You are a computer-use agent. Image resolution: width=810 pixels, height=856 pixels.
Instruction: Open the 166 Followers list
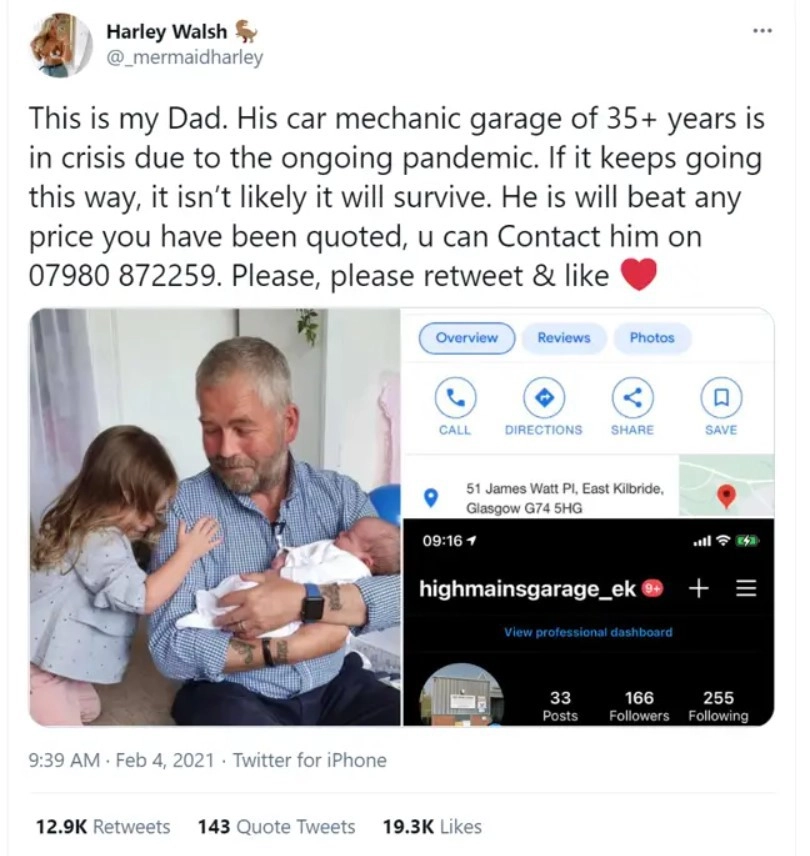[639, 706]
